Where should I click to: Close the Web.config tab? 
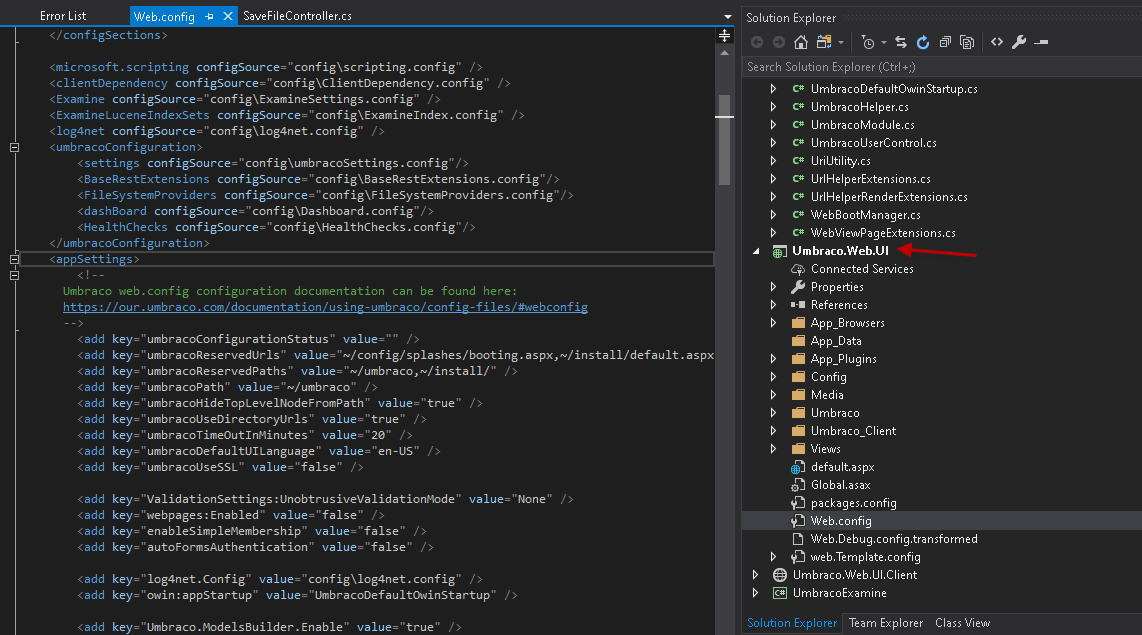(x=228, y=16)
